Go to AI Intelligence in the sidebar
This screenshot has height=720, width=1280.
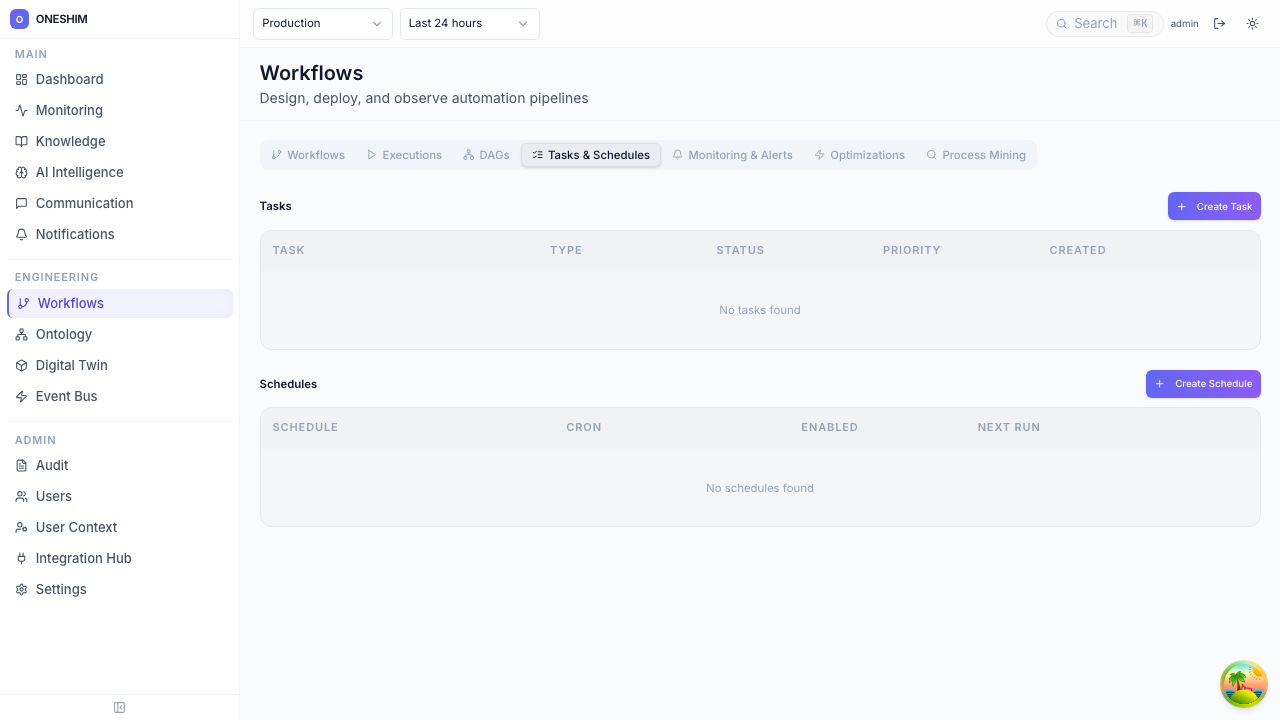click(79, 172)
